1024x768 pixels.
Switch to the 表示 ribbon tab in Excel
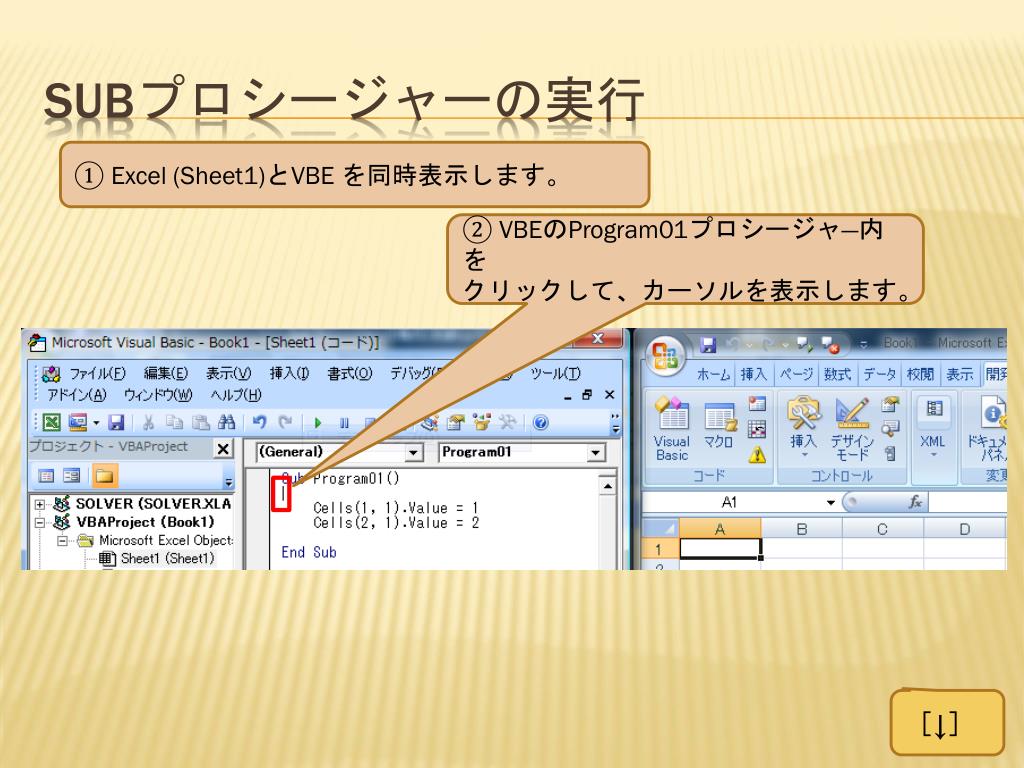coord(960,374)
